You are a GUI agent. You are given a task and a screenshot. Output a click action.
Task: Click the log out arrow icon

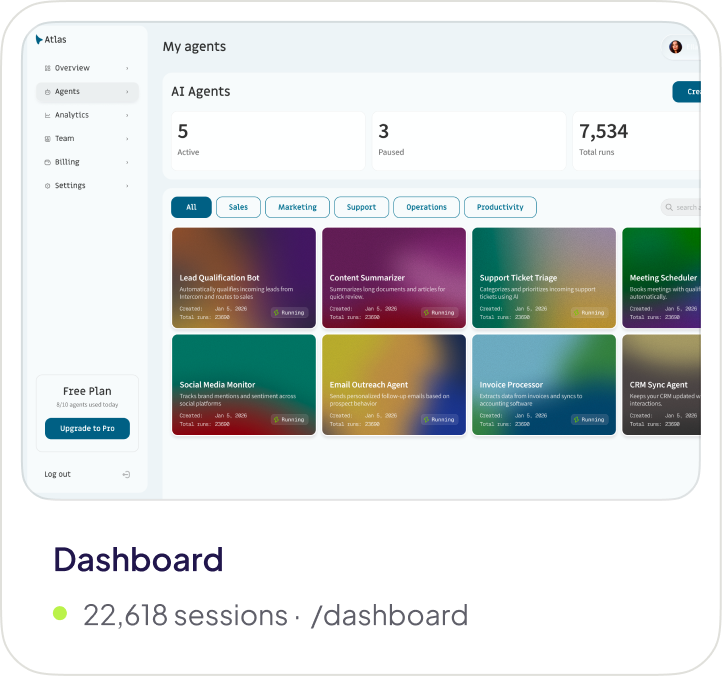point(126,474)
